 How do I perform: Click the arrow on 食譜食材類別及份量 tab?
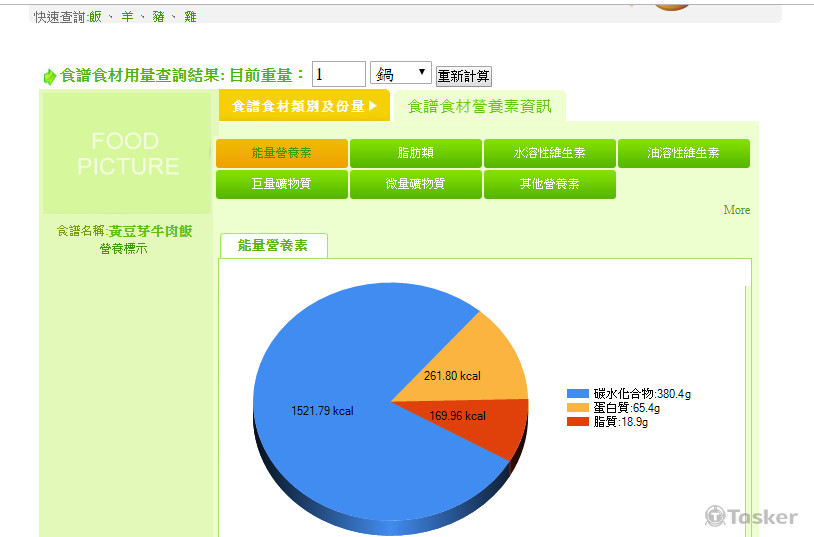[x=372, y=106]
